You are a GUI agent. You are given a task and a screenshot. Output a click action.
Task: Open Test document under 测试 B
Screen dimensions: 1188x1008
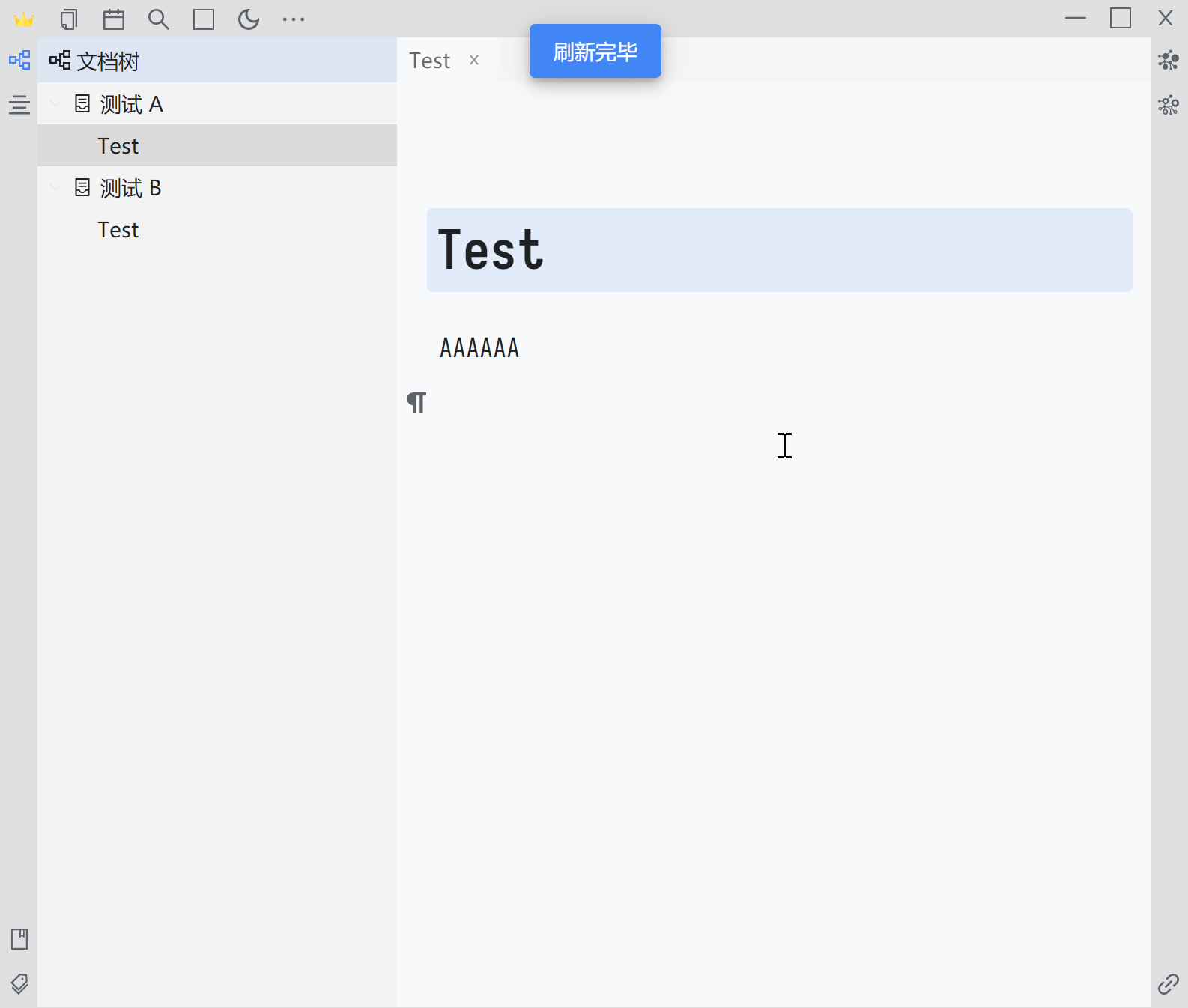click(217, 230)
